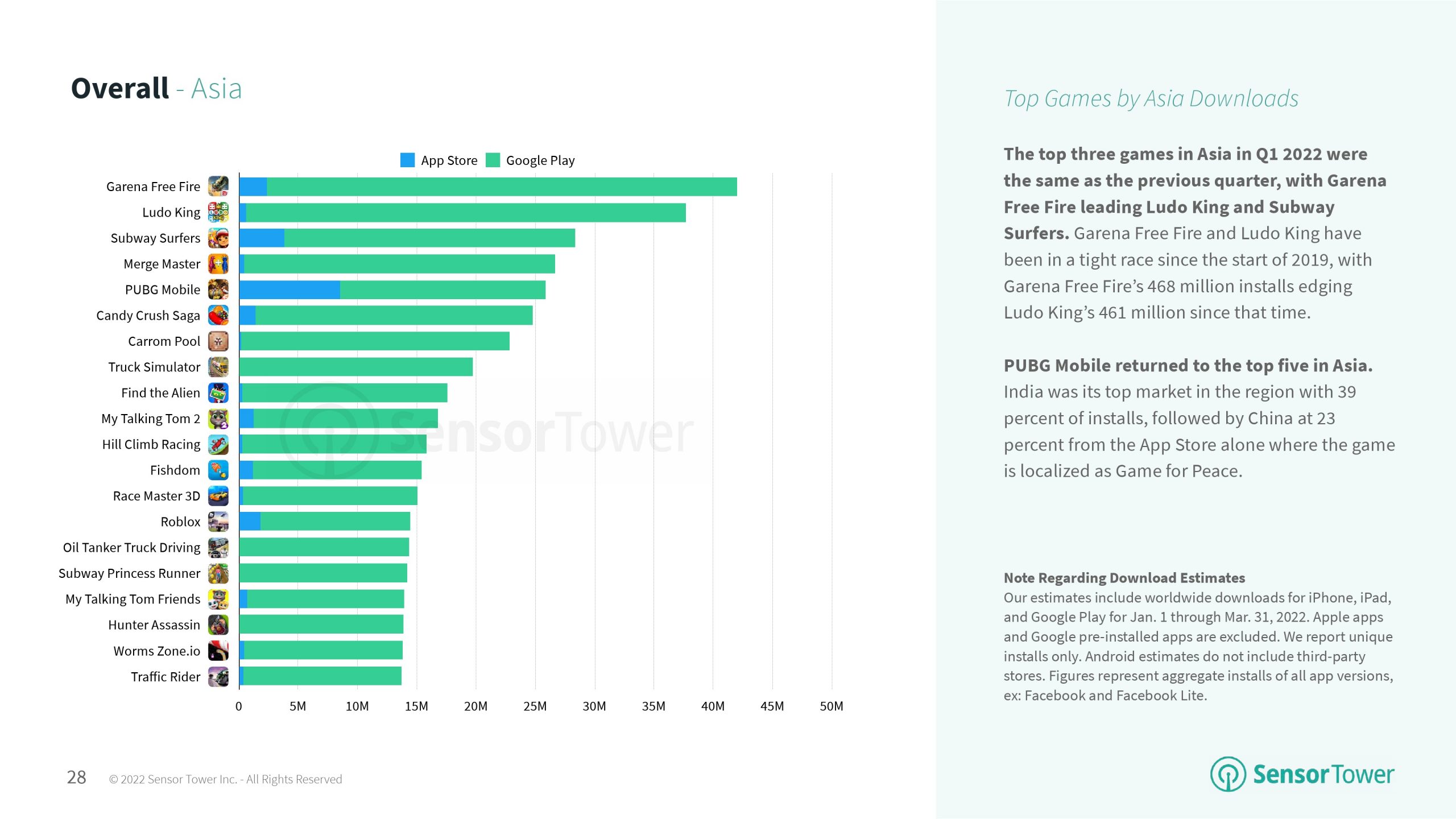Viewport: 1456px width, 819px height.
Task: Click the Sensor Tower logo icon
Action: click(1228, 774)
